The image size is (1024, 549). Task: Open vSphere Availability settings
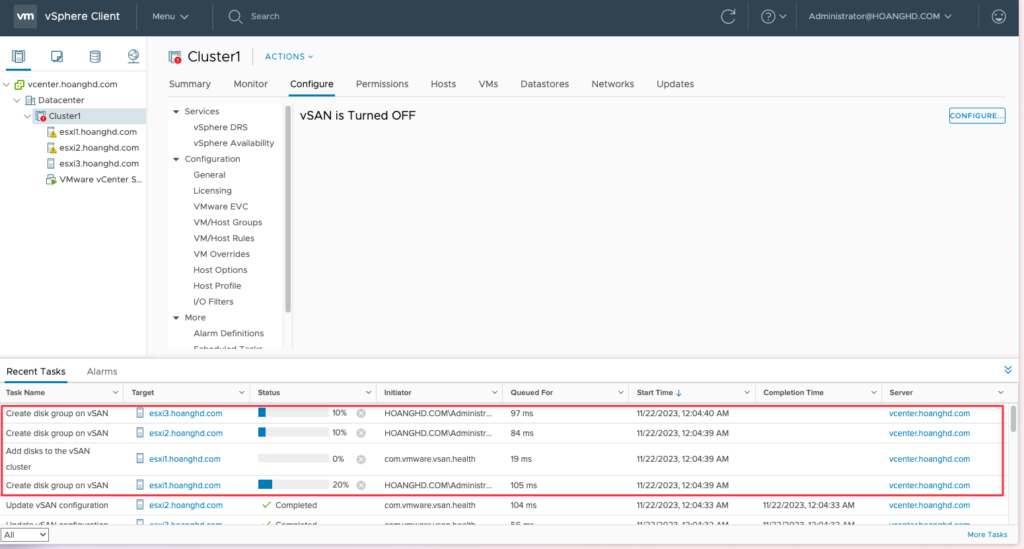234,143
